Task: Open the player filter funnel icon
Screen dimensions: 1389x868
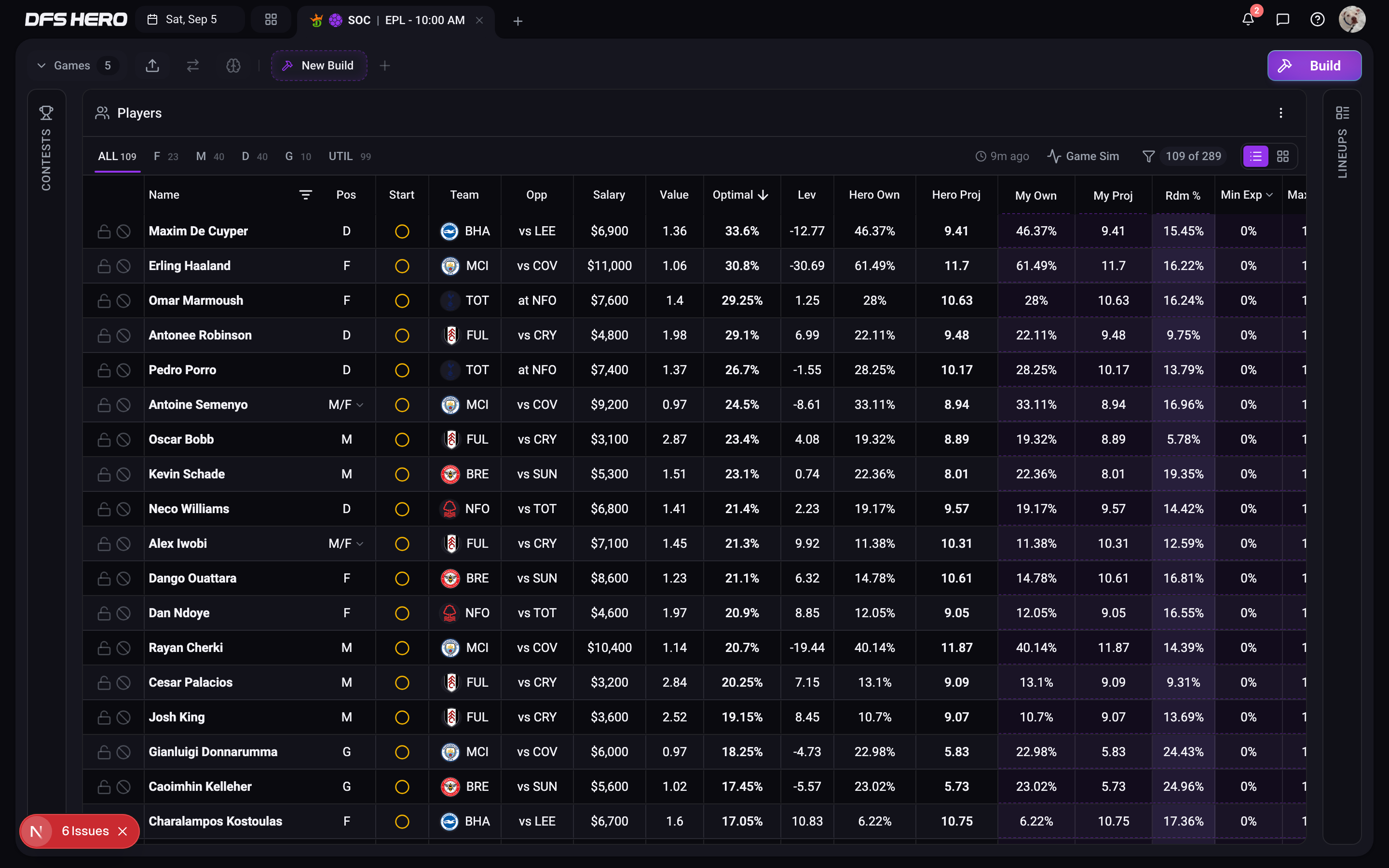Action: pos(1148,156)
